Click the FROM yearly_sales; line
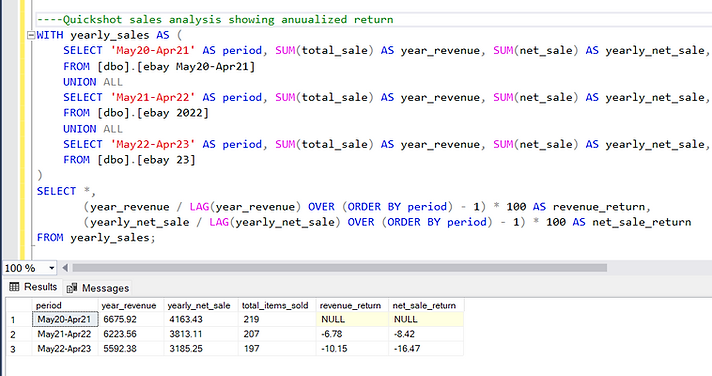The width and height of the screenshot is (712, 376). [96, 237]
